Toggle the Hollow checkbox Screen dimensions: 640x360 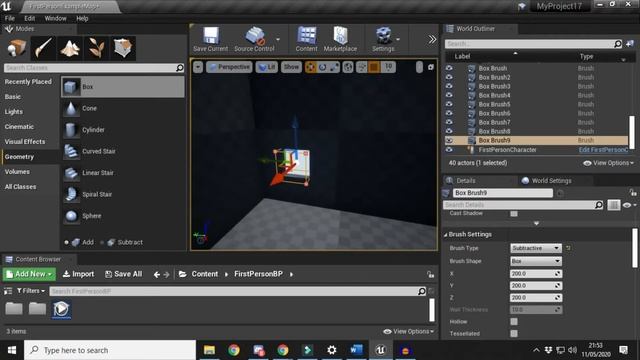(514, 322)
